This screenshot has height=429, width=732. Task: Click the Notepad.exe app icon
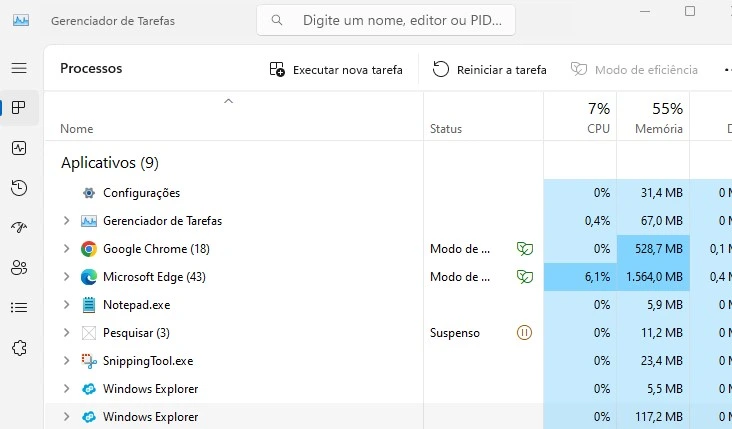(x=89, y=305)
